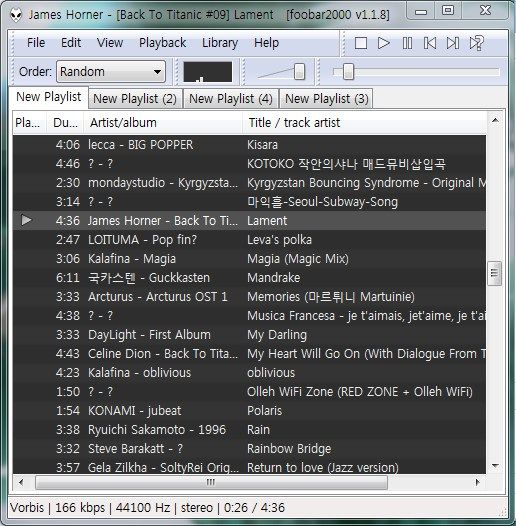Play a random track button
The height and width of the screenshot is (526, 516).
coord(476,43)
